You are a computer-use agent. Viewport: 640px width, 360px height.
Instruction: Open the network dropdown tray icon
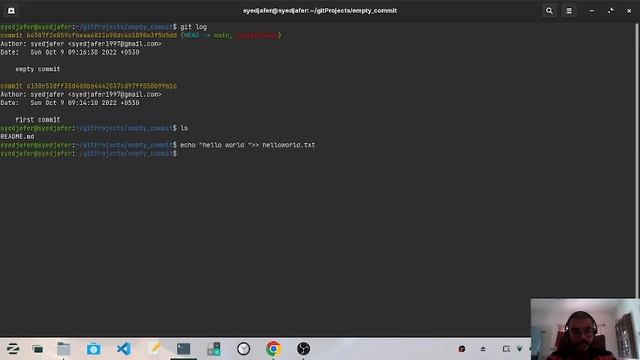[x=520, y=349]
